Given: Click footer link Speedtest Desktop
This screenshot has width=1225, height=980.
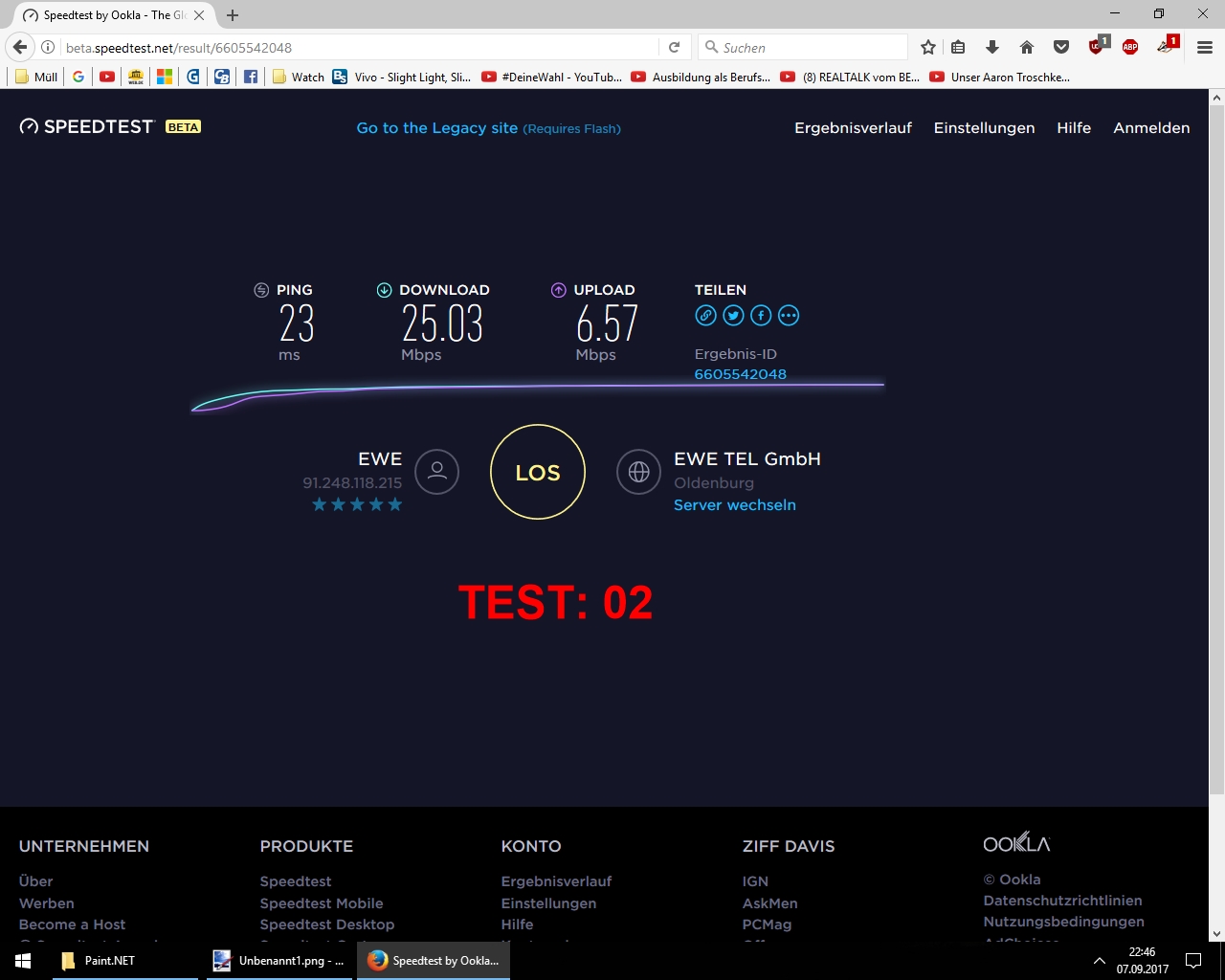Looking at the screenshot, I should (x=327, y=924).
